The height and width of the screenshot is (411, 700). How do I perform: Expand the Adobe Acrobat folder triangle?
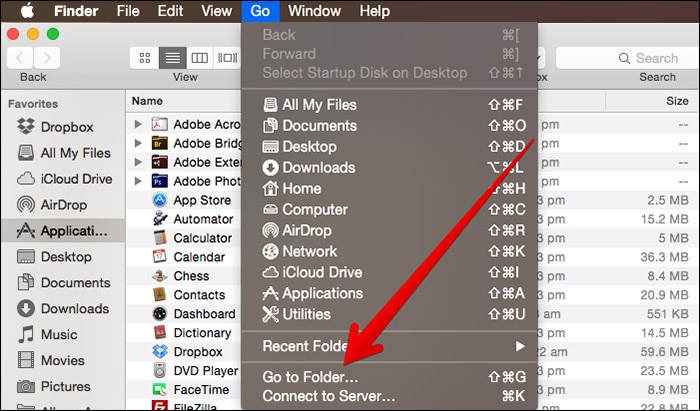point(138,124)
